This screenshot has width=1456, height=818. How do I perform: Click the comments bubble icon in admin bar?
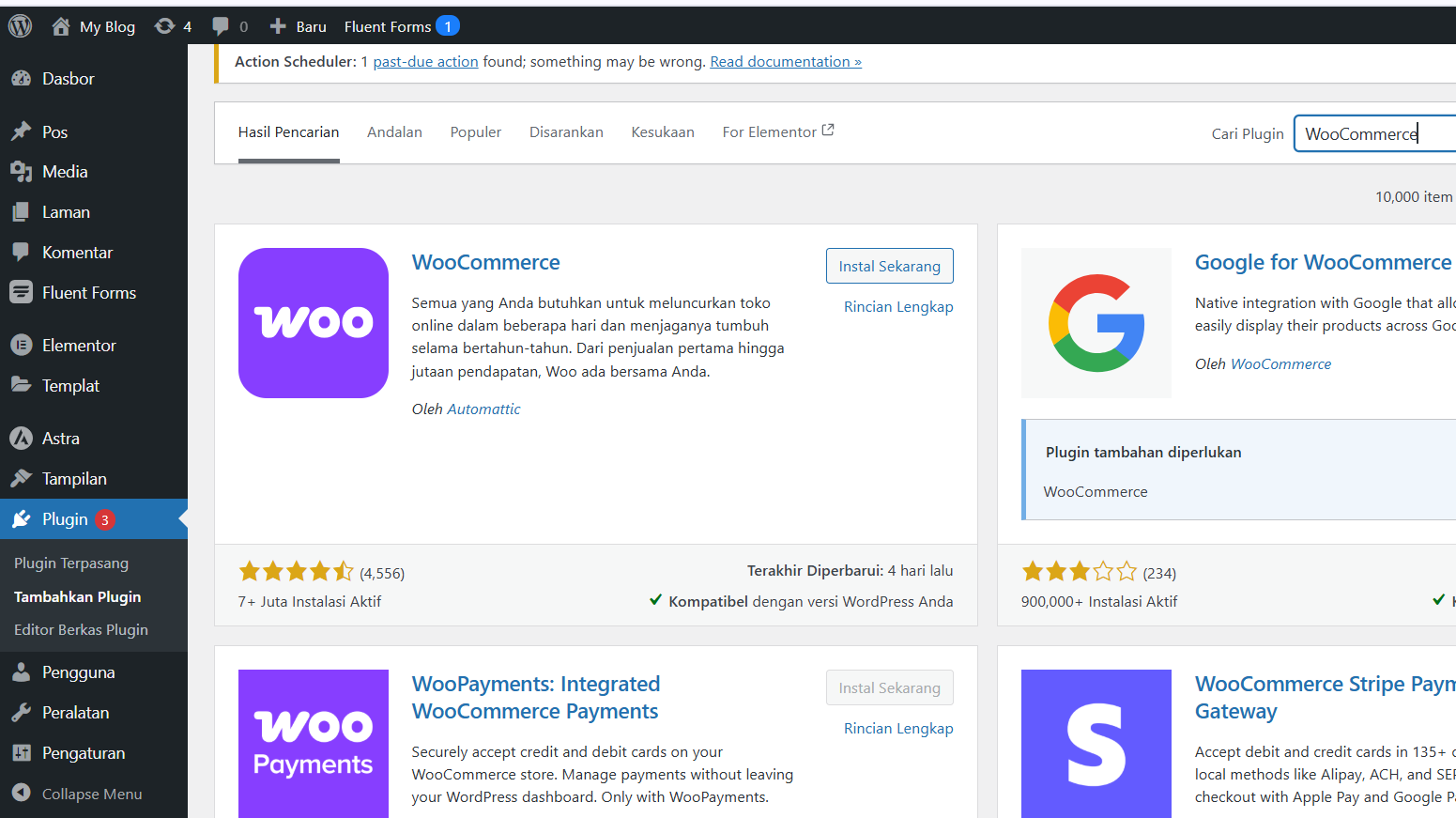(x=222, y=26)
